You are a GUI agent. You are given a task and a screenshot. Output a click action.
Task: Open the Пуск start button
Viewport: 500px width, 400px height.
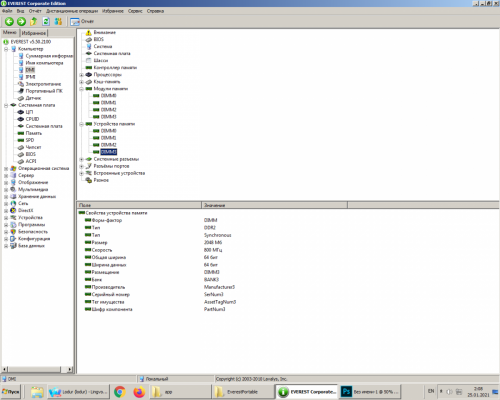(x=11, y=392)
